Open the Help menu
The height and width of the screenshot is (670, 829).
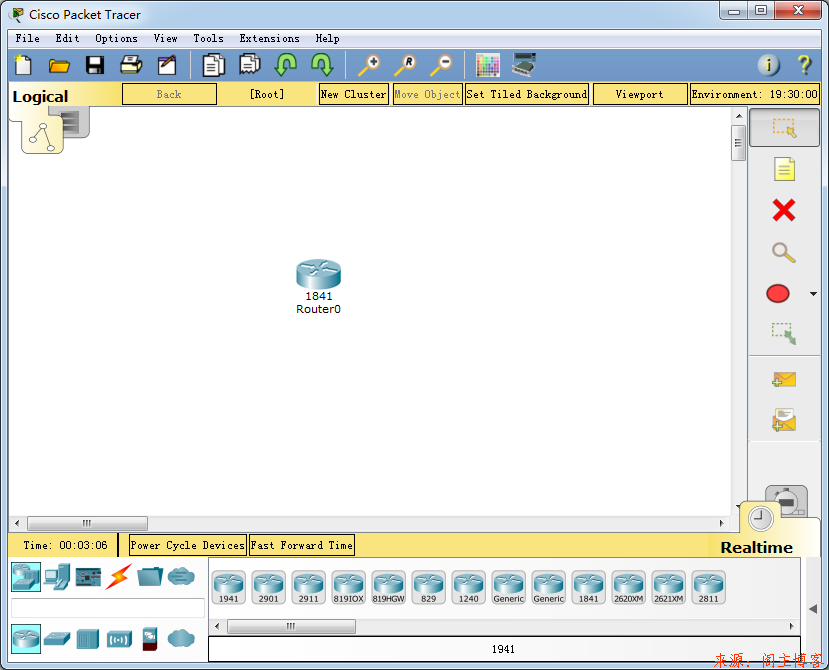pyautogui.click(x=327, y=39)
